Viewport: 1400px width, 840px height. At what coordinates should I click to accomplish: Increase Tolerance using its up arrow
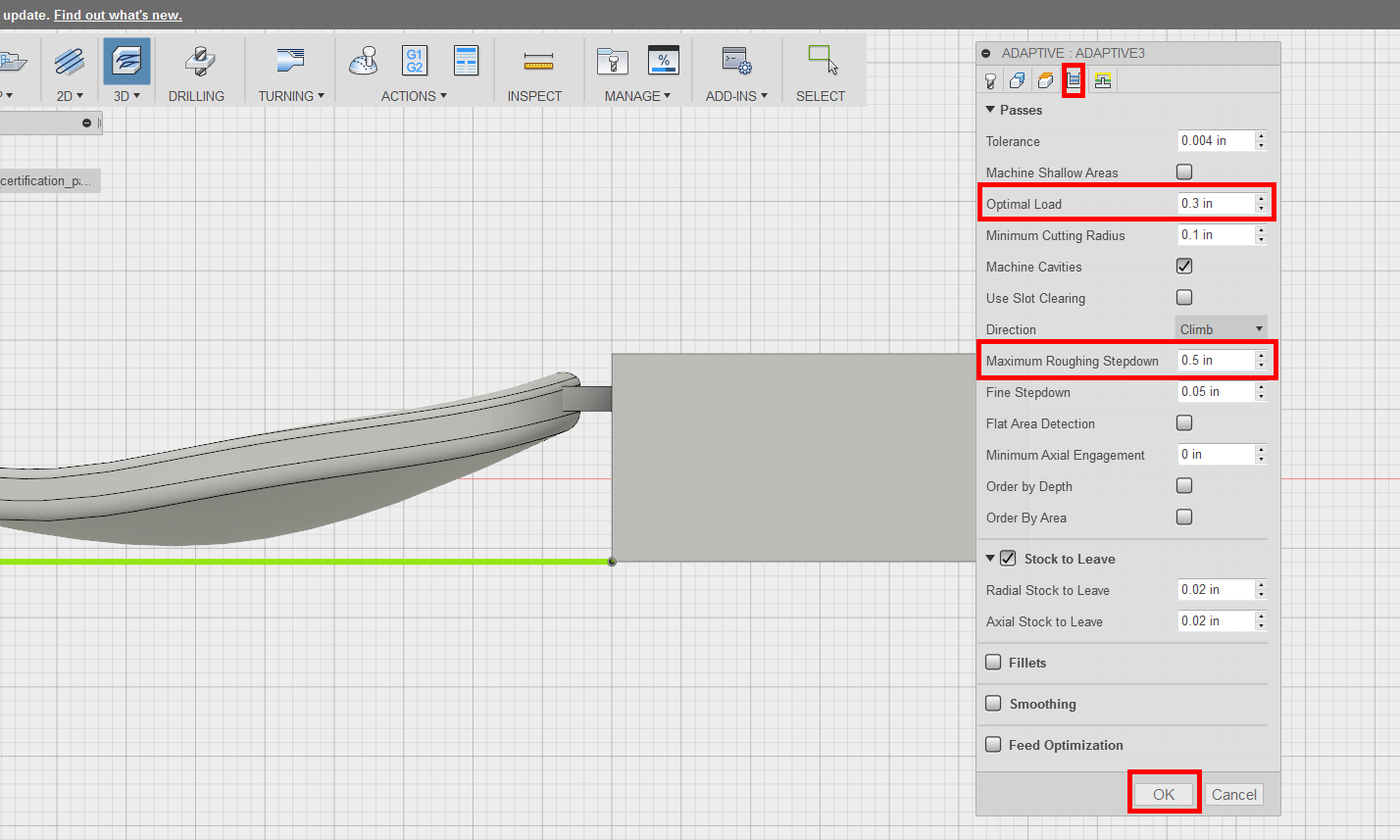1261,136
